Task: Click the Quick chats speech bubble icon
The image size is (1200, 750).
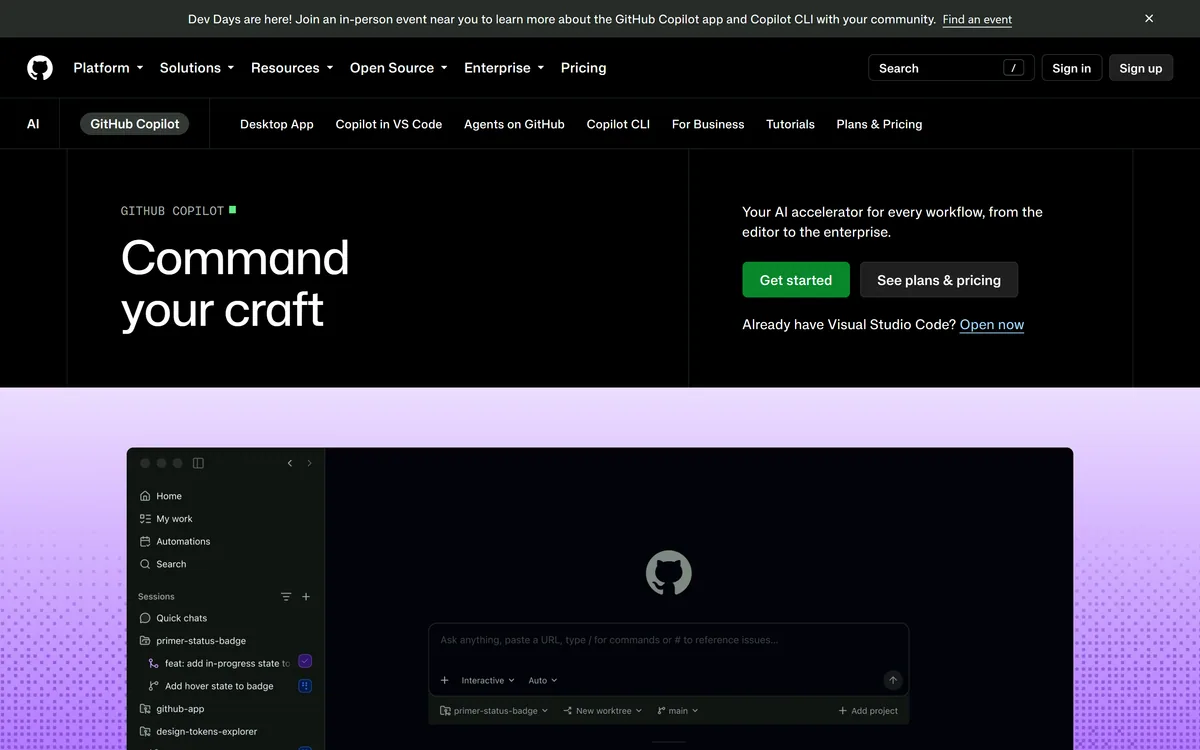Action: (x=145, y=618)
